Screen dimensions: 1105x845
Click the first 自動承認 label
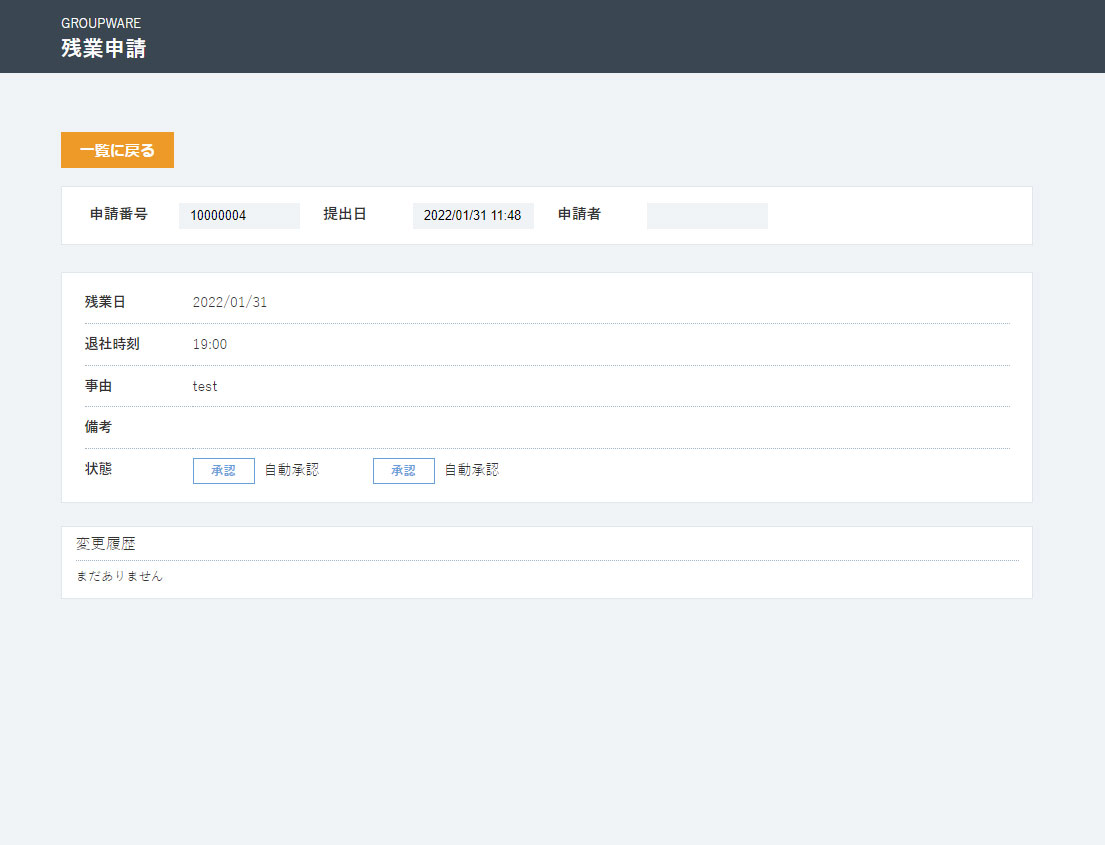click(292, 470)
